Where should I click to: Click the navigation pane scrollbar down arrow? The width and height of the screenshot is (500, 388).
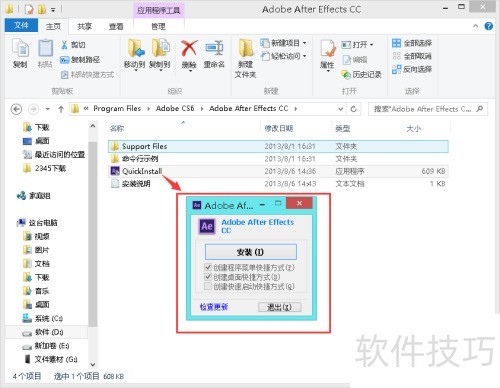93,364
